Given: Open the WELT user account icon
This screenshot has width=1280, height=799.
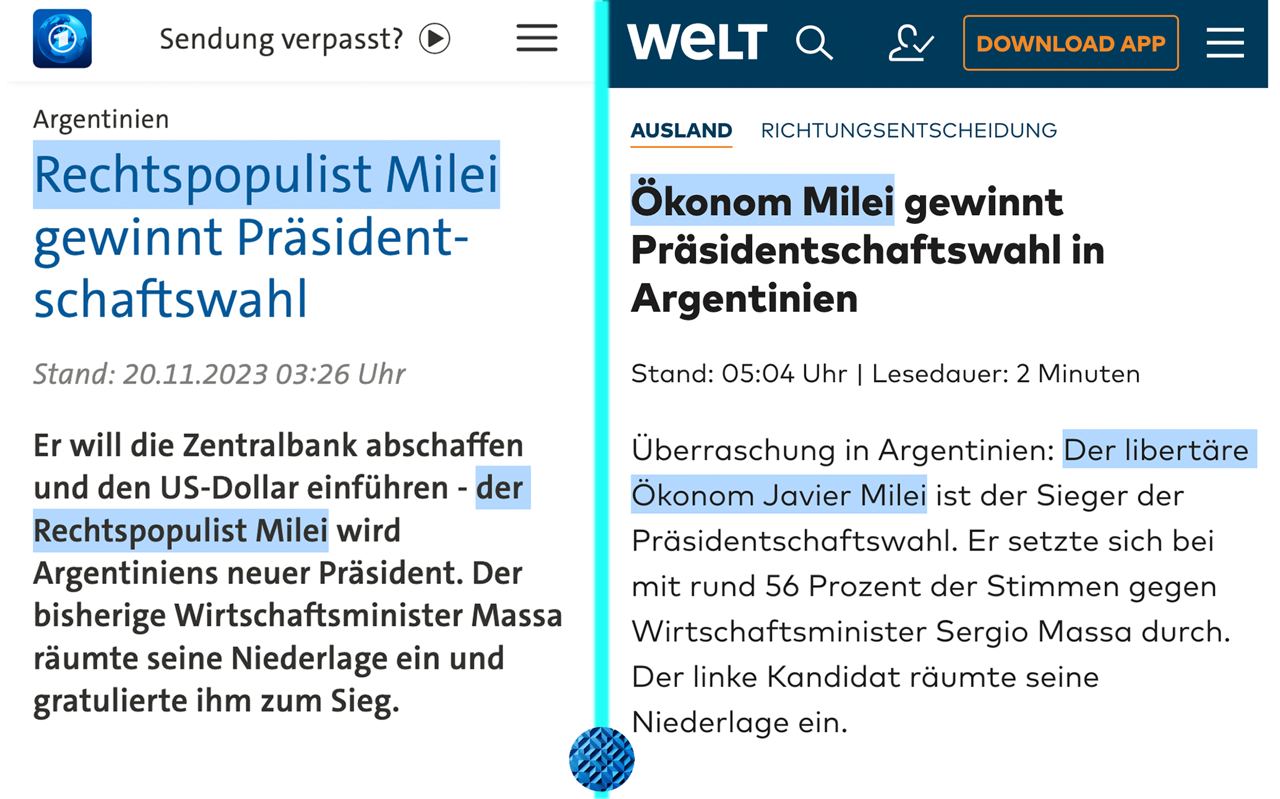Looking at the screenshot, I should pyautogui.click(x=910, y=43).
